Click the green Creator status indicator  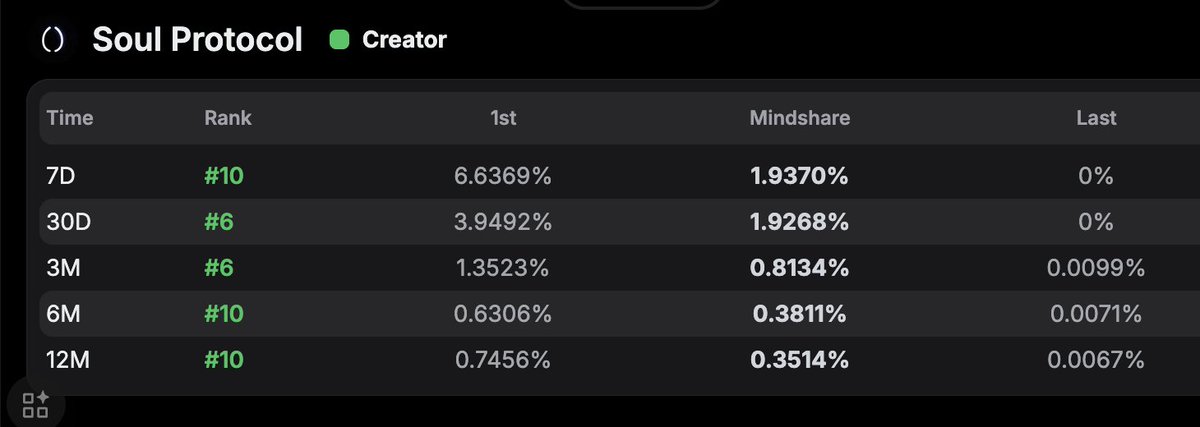pyautogui.click(x=340, y=40)
